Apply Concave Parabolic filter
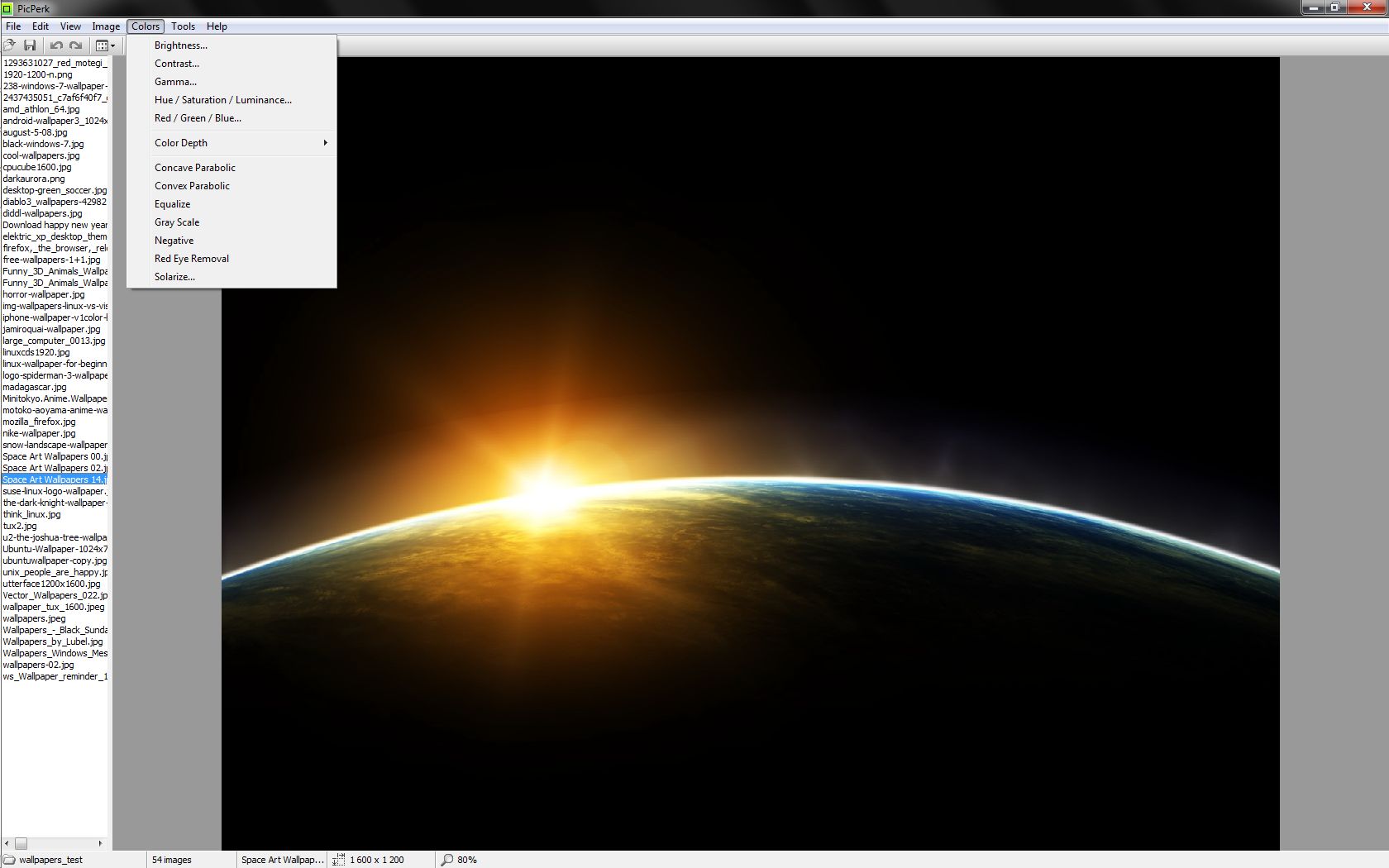The width and height of the screenshot is (1389, 868). point(231,168)
